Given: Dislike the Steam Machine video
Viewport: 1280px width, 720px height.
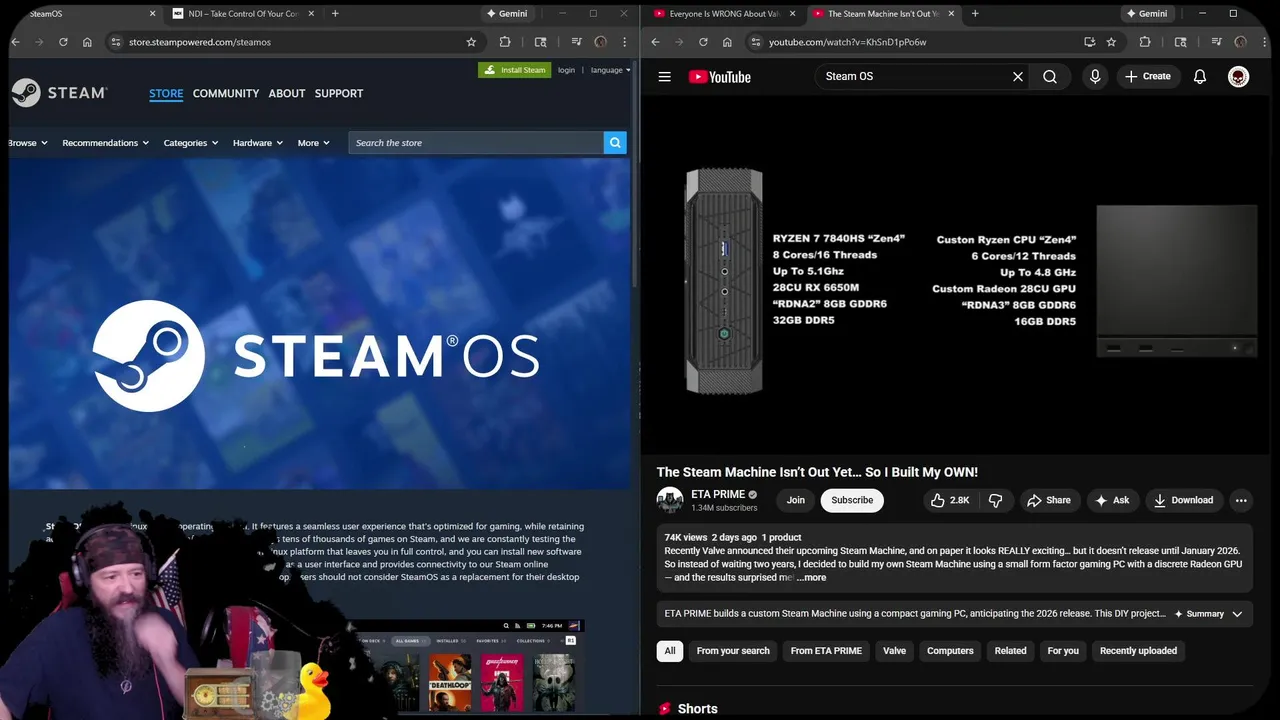Looking at the screenshot, I should click(995, 500).
